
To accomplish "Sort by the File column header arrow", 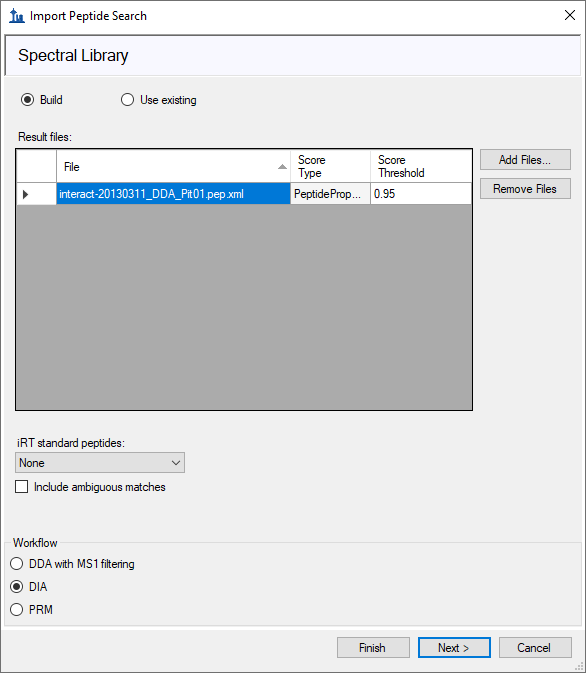I will (x=282, y=167).
